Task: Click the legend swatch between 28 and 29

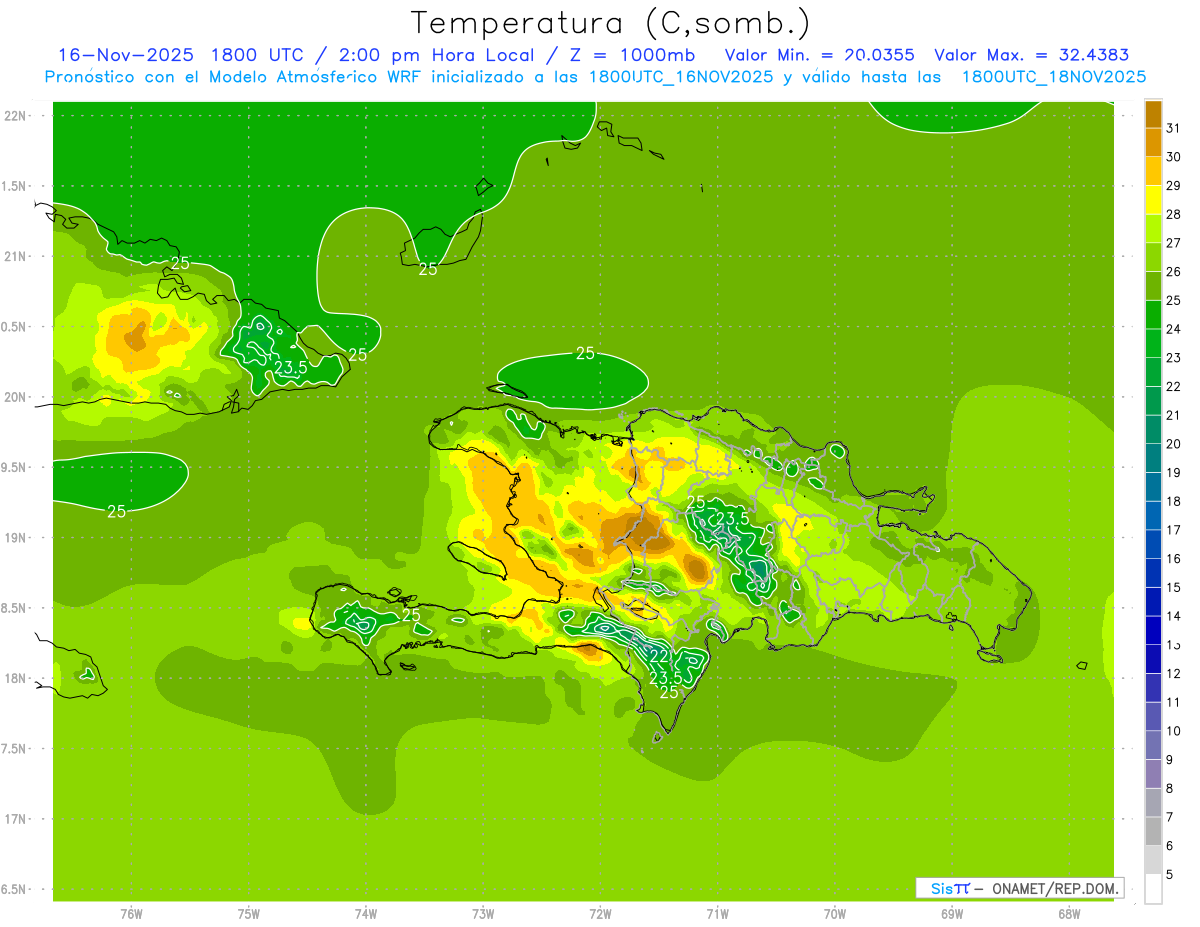Action: [x=1153, y=200]
